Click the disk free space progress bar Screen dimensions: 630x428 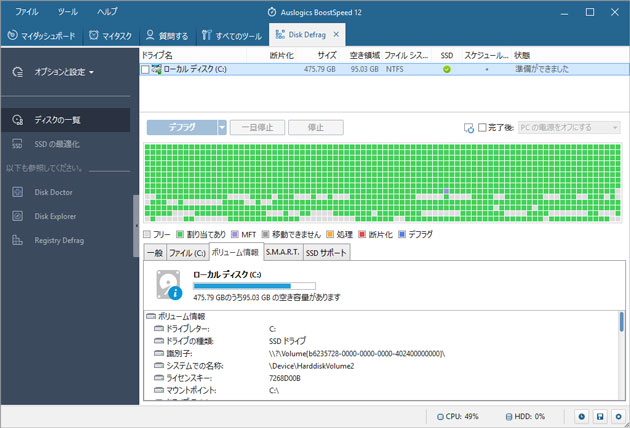tap(254, 285)
